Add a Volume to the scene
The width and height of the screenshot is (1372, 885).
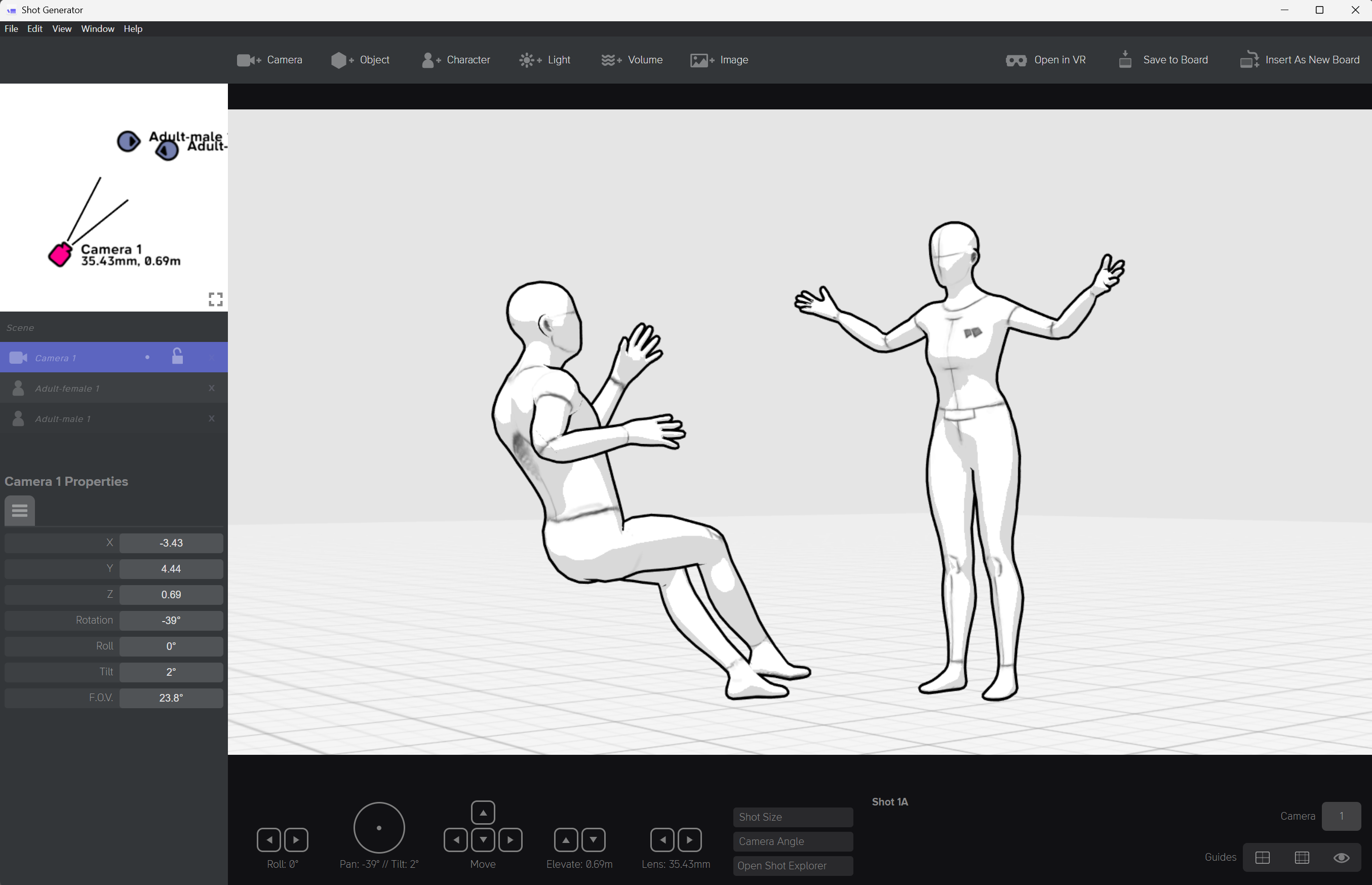632,60
